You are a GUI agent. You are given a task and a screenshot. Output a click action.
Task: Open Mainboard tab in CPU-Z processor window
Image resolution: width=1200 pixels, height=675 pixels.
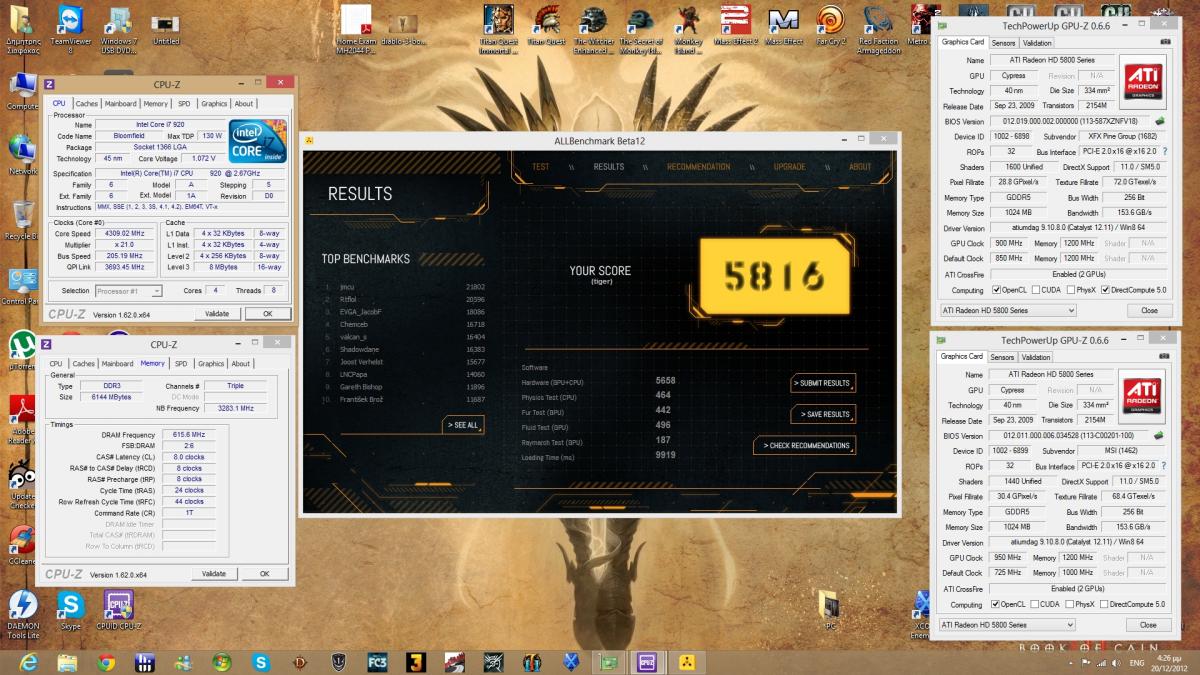[121, 103]
